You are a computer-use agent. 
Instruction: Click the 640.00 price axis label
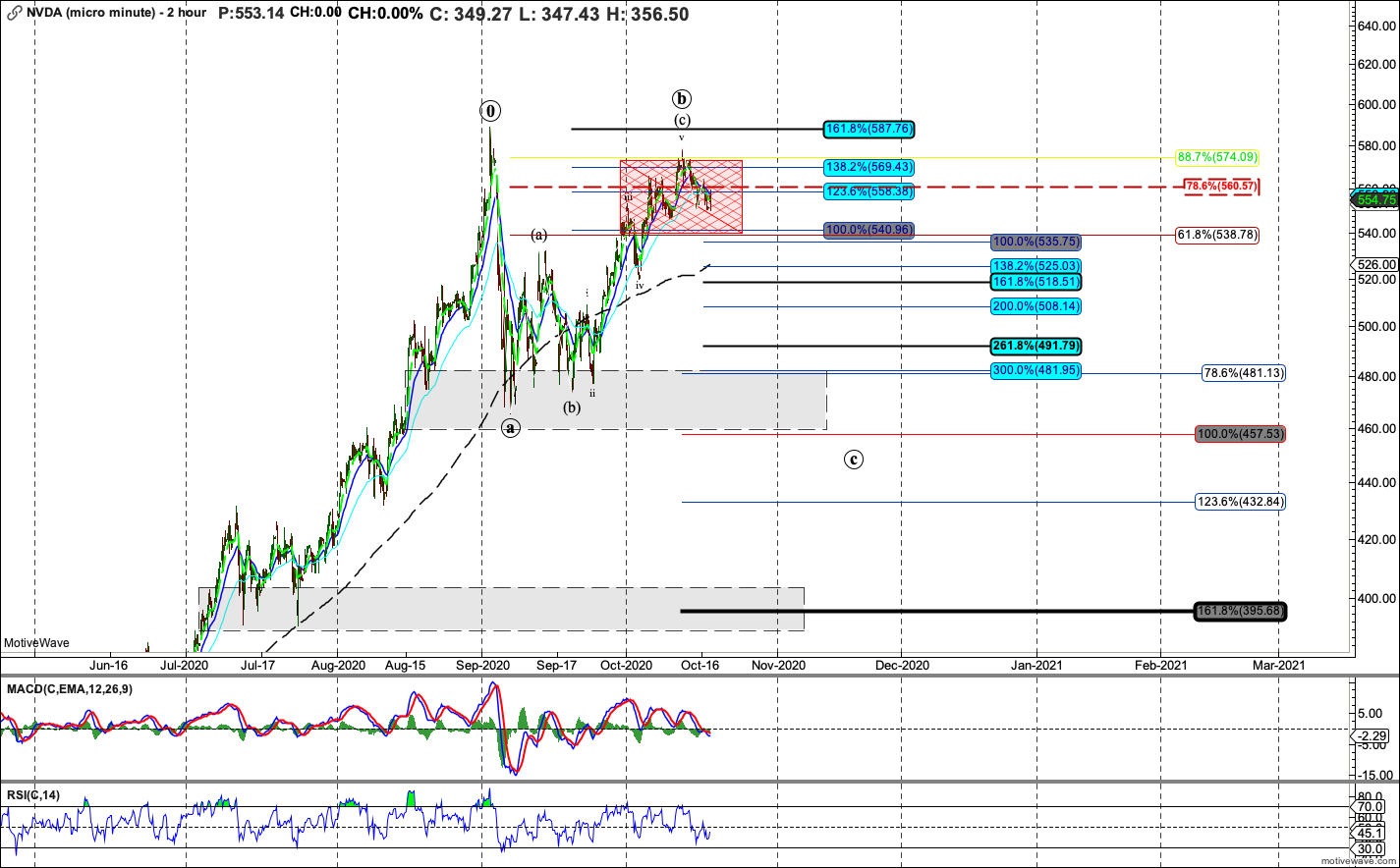click(x=1378, y=27)
